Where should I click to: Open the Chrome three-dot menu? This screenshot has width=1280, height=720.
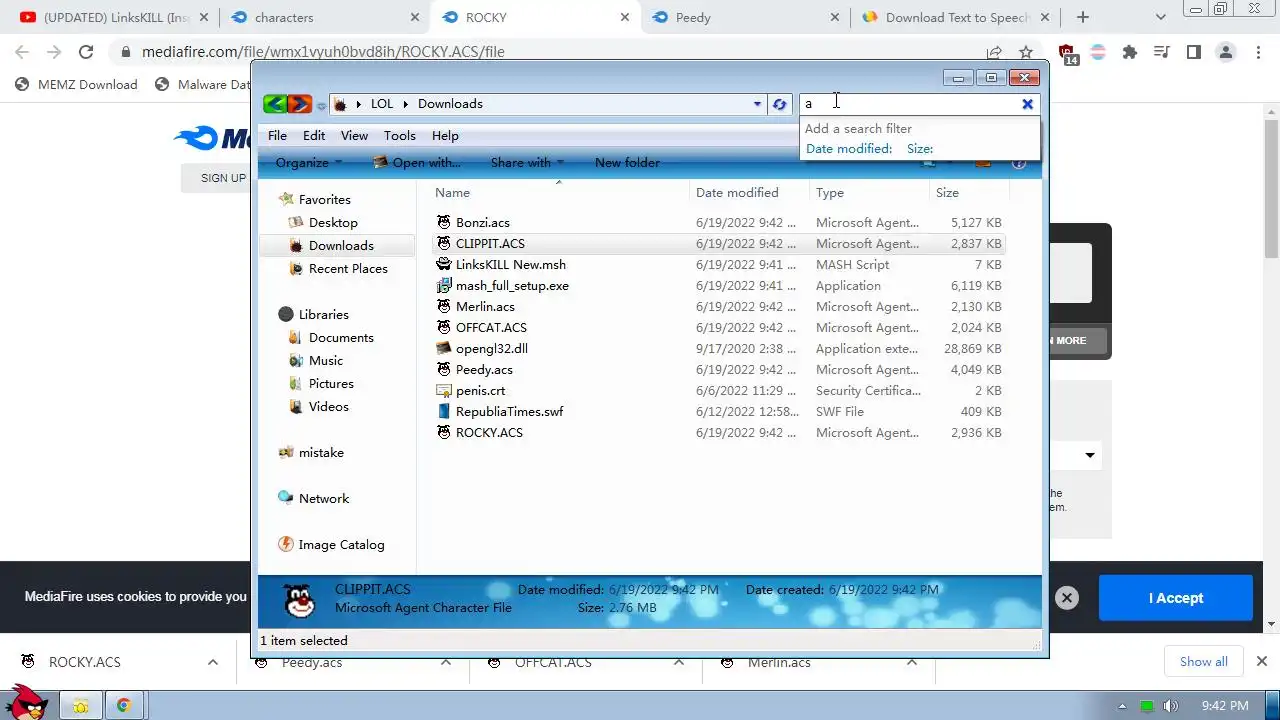pyautogui.click(x=1257, y=52)
